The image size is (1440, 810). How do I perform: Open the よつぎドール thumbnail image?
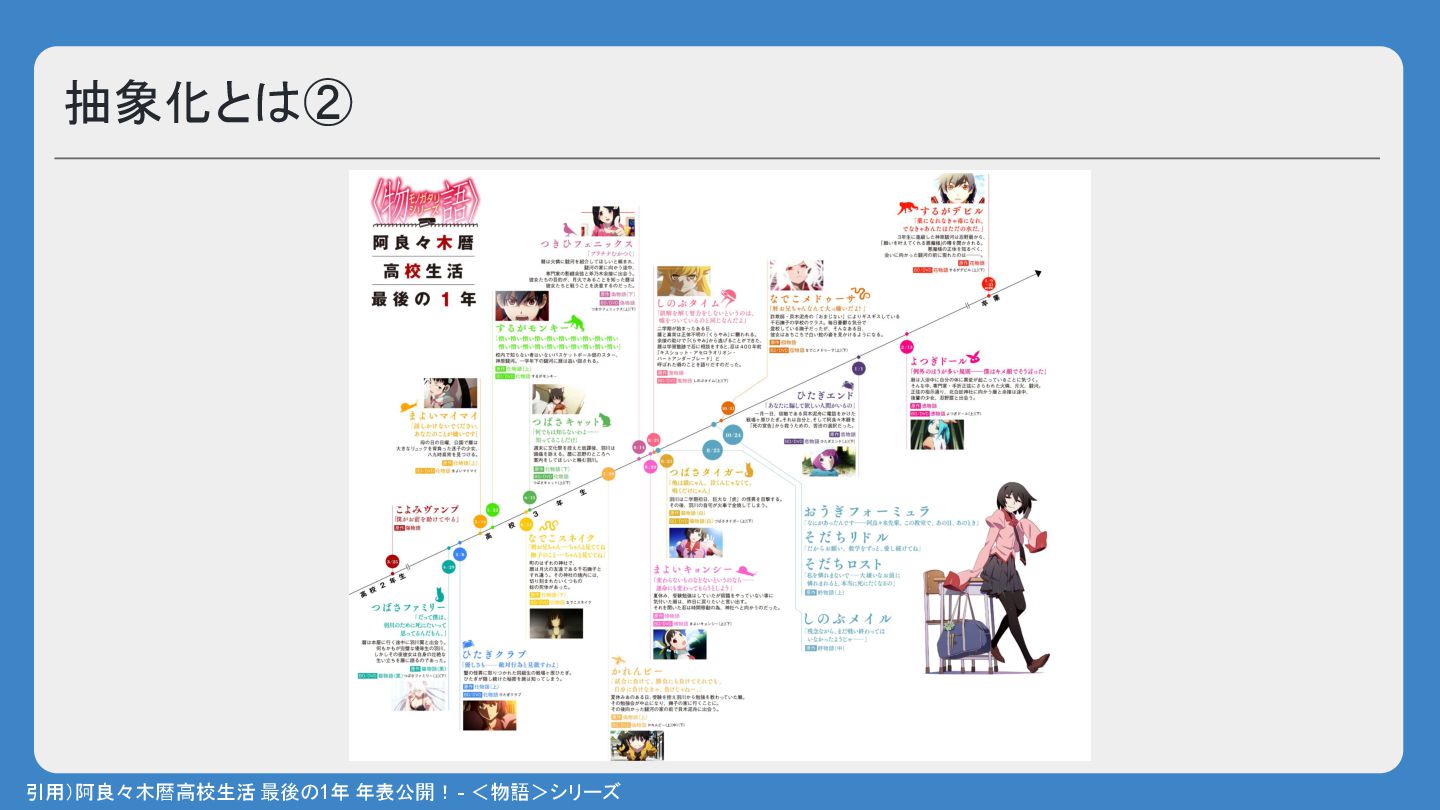(937, 433)
